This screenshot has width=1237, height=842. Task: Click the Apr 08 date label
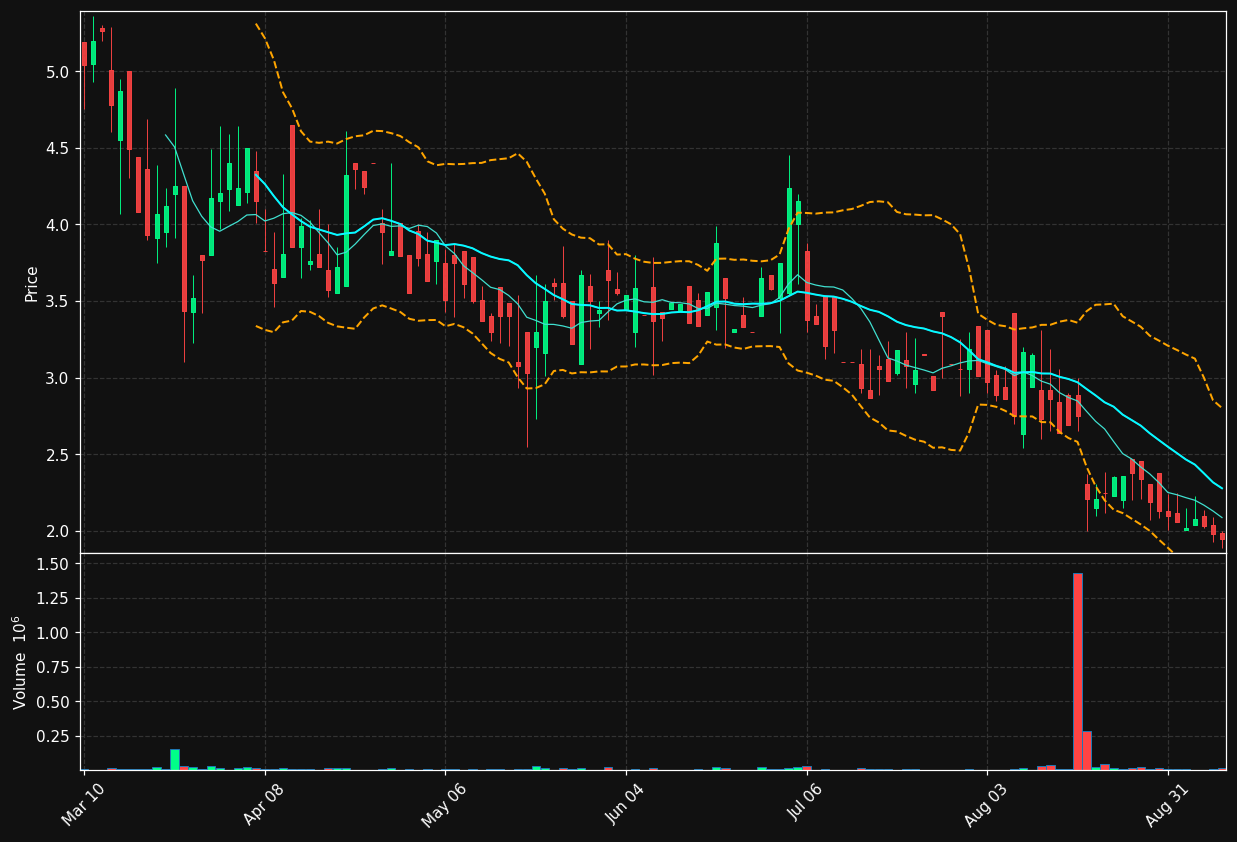pos(265,805)
